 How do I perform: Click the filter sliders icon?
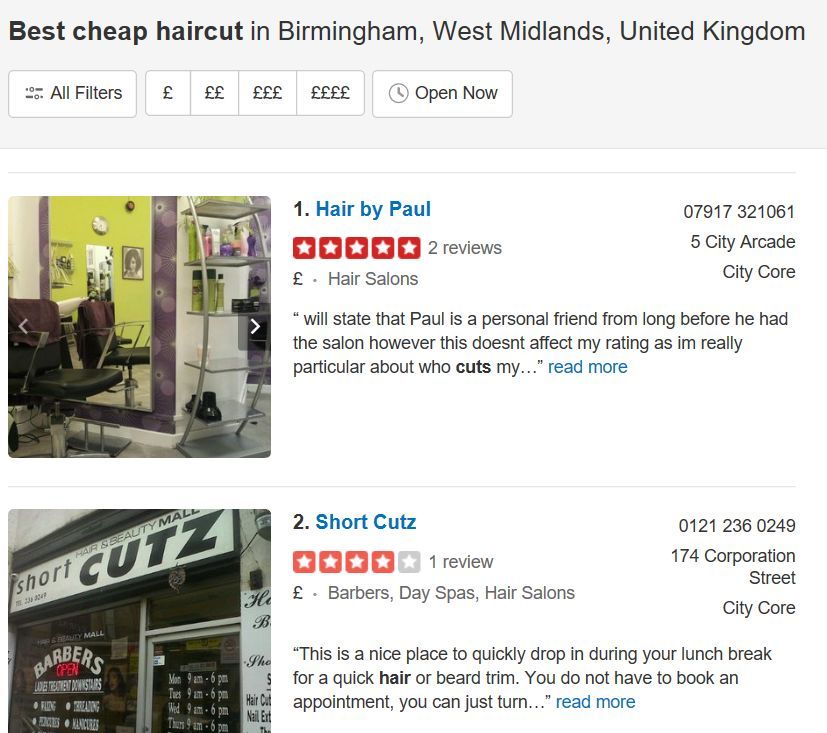coord(34,93)
